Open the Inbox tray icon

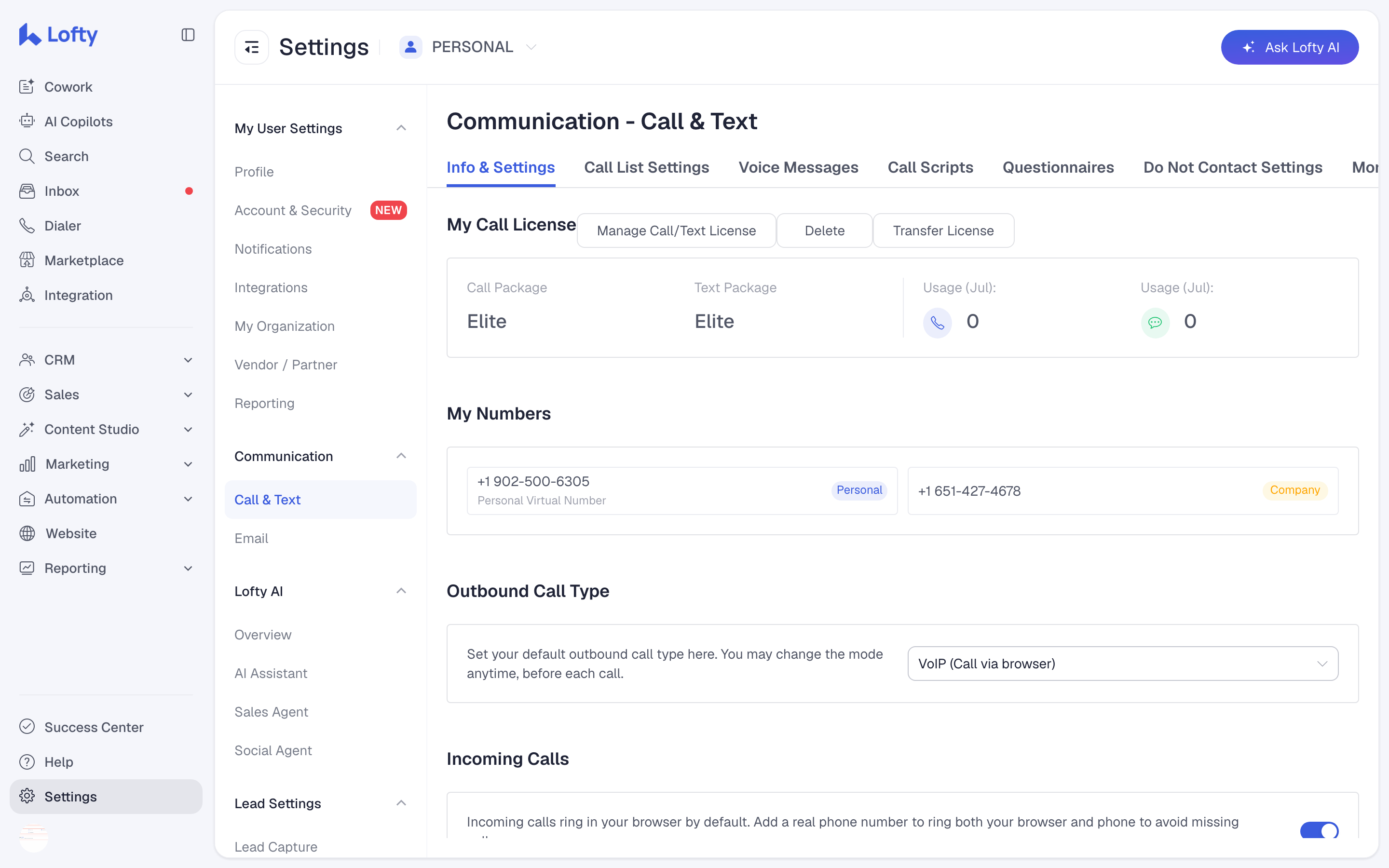tap(27, 190)
